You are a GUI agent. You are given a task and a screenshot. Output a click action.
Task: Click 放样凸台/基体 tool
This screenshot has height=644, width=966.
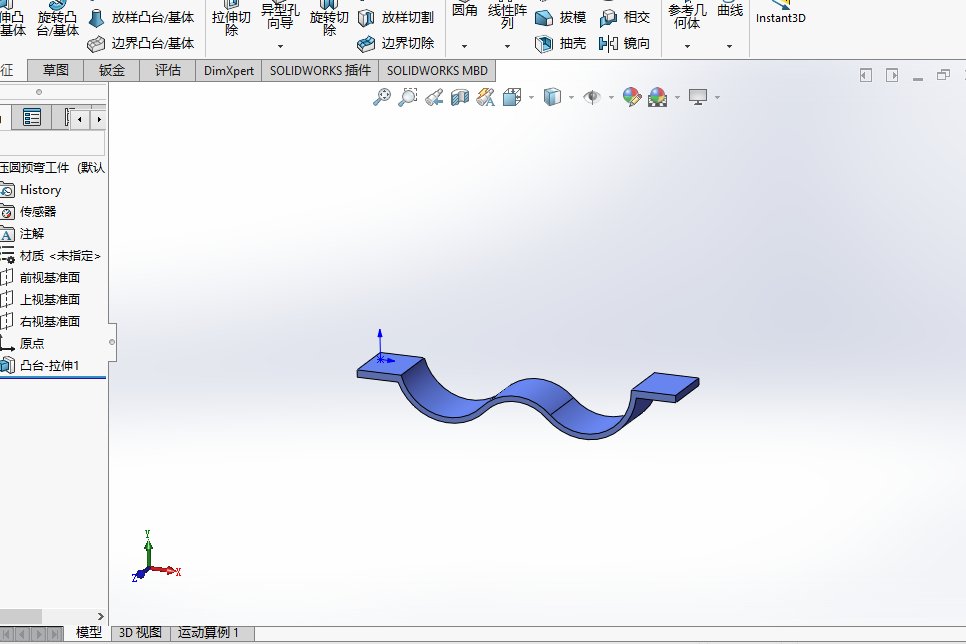click(x=141, y=17)
